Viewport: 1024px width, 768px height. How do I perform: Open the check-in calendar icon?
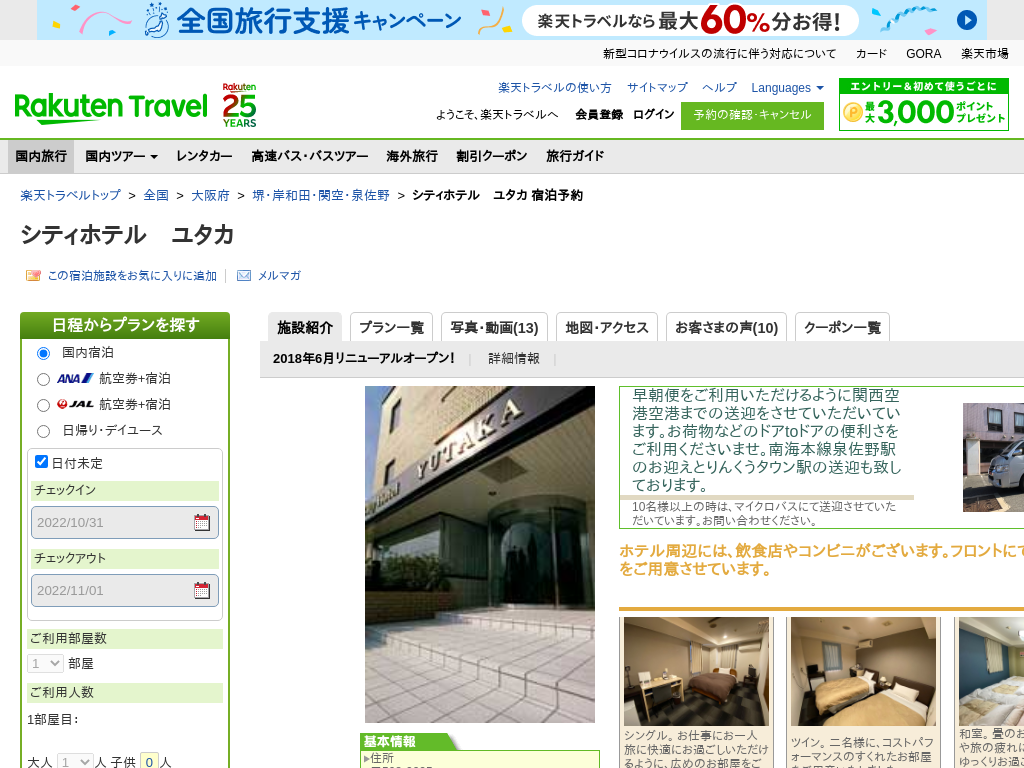point(202,522)
